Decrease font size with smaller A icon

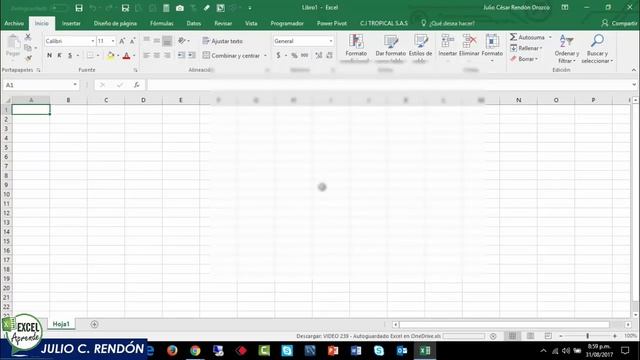132,41
